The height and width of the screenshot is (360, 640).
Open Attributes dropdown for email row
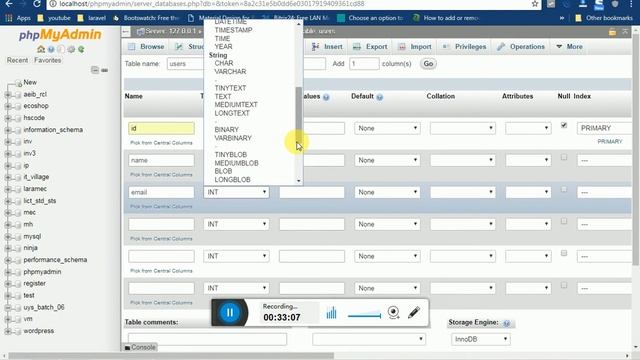(528, 192)
